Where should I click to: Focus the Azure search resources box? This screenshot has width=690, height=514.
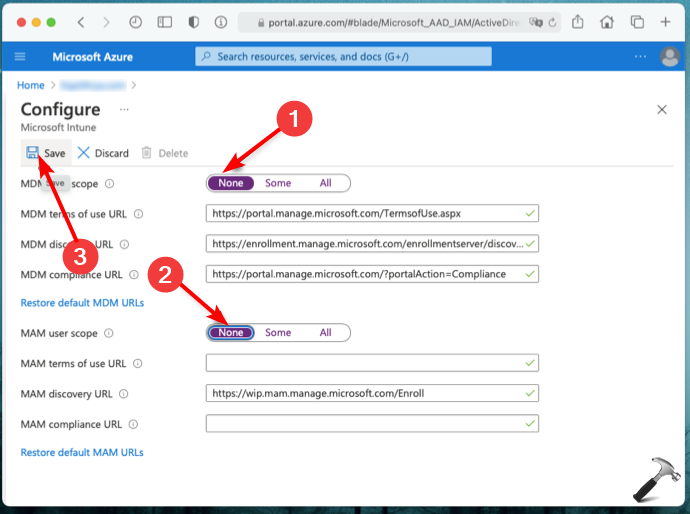(x=343, y=56)
